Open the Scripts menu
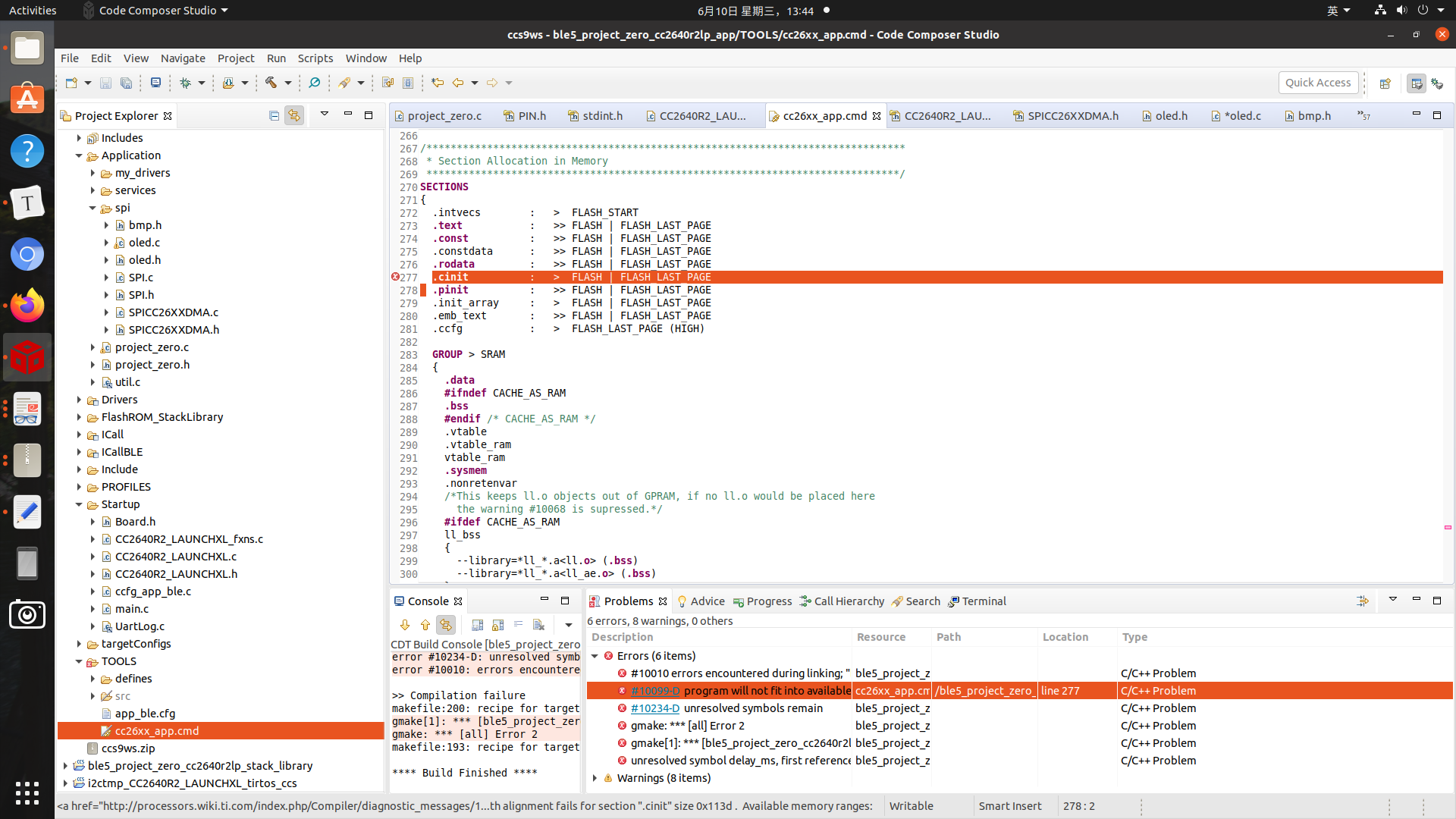The image size is (1456, 819). pyautogui.click(x=315, y=58)
